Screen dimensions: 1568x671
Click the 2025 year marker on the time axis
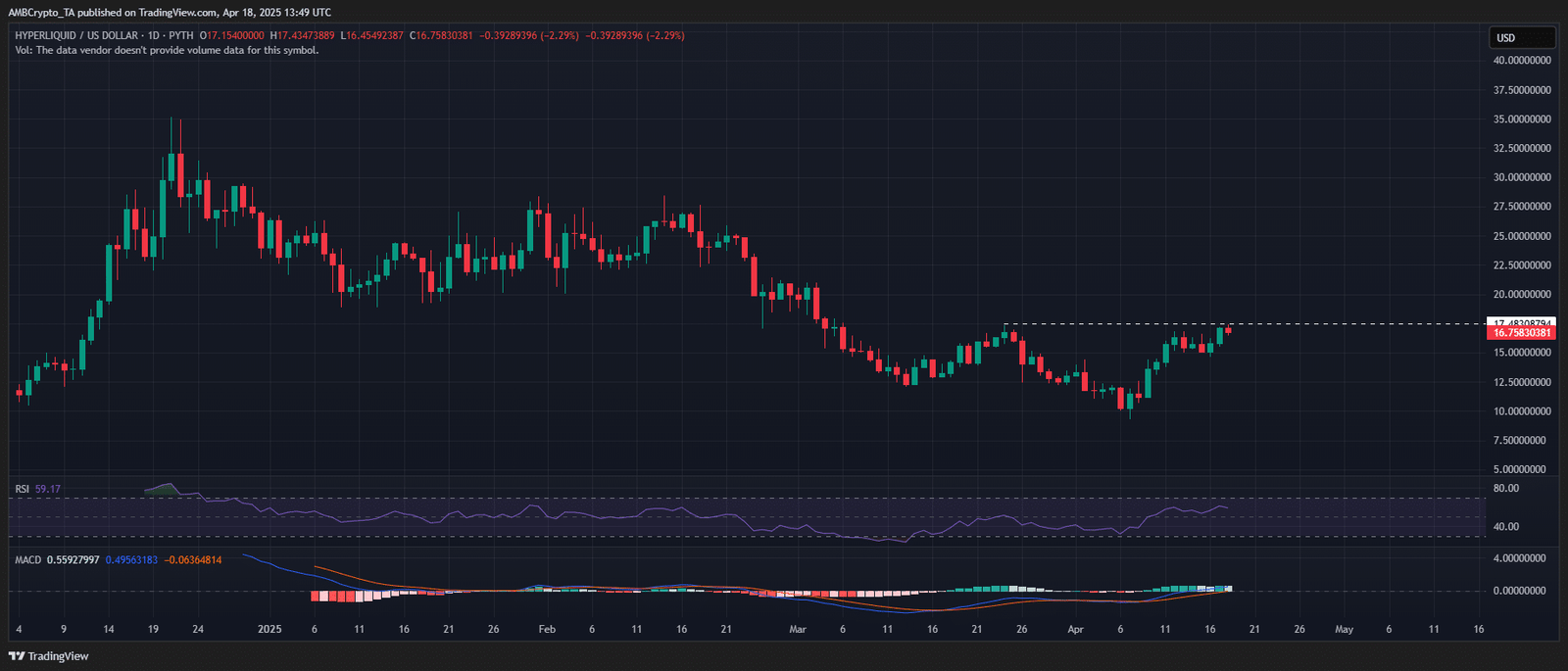[269, 629]
